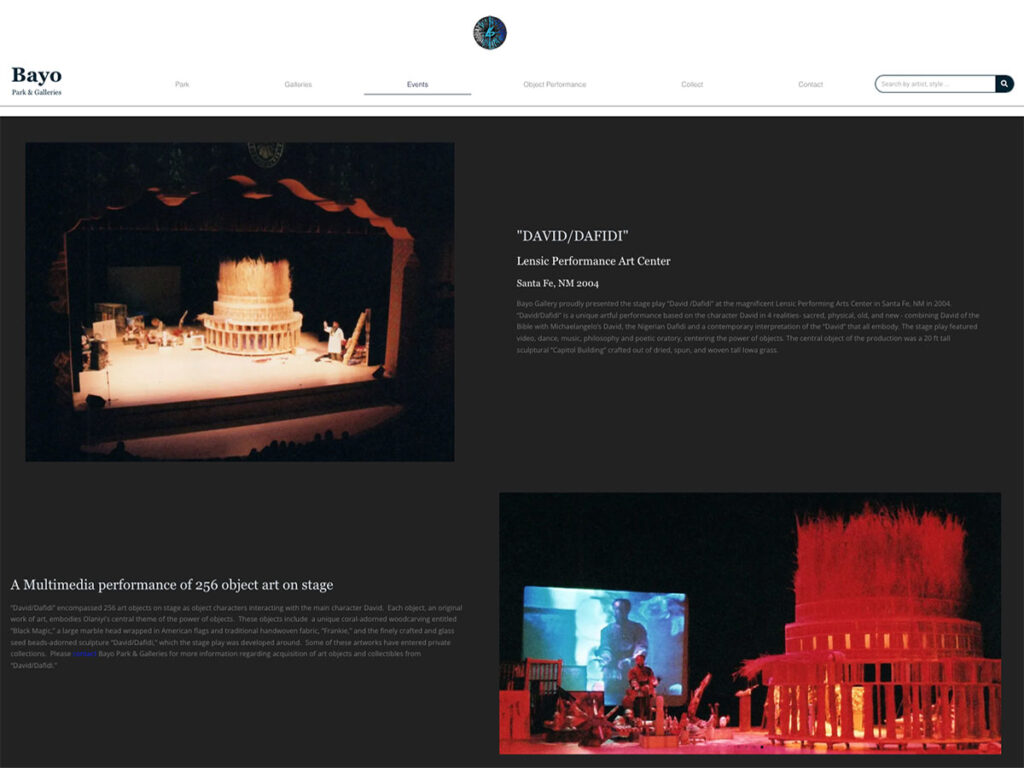Select the Events menu item
This screenshot has height=768, width=1024.
[417, 84]
